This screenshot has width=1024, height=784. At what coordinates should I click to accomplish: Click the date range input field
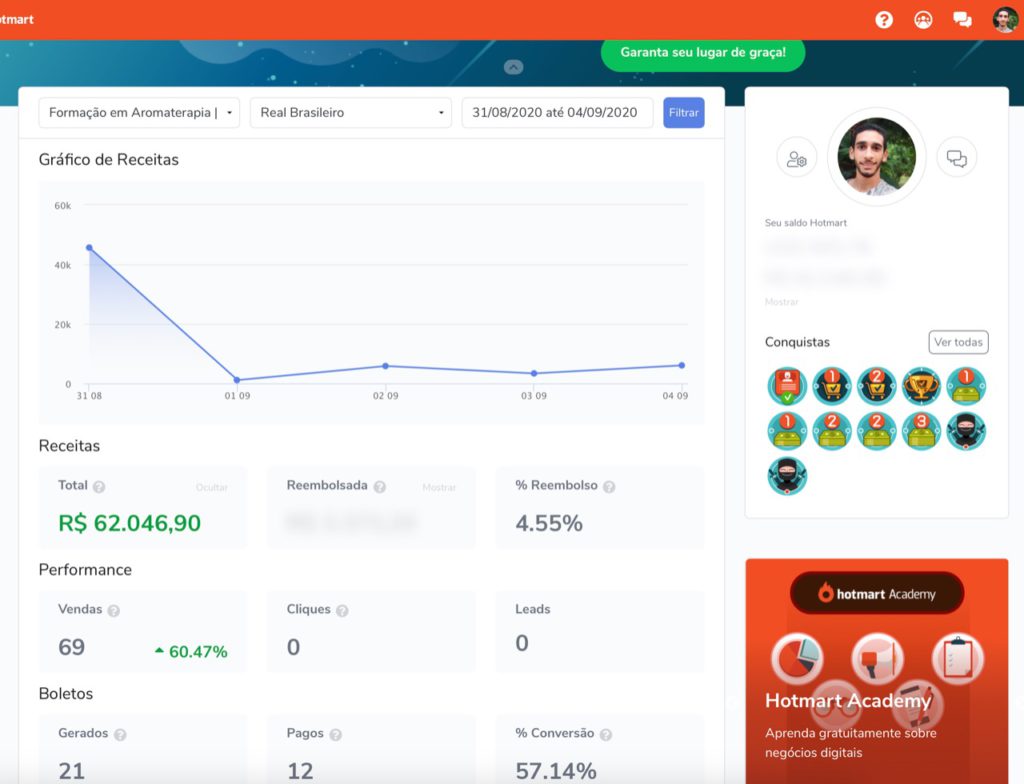tap(557, 113)
